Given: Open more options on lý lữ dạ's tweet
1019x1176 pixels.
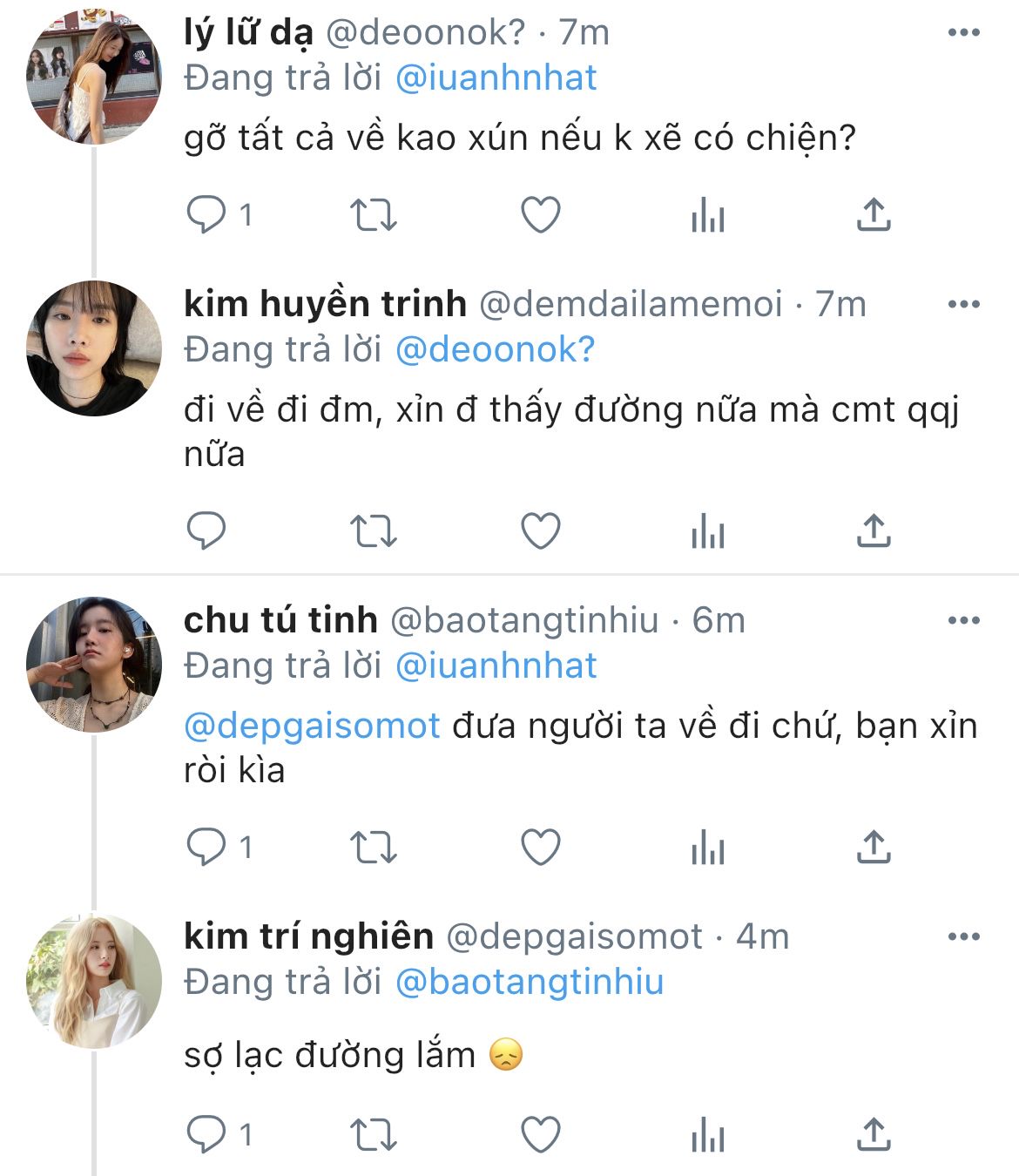Looking at the screenshot, I should tap(963, 33).
